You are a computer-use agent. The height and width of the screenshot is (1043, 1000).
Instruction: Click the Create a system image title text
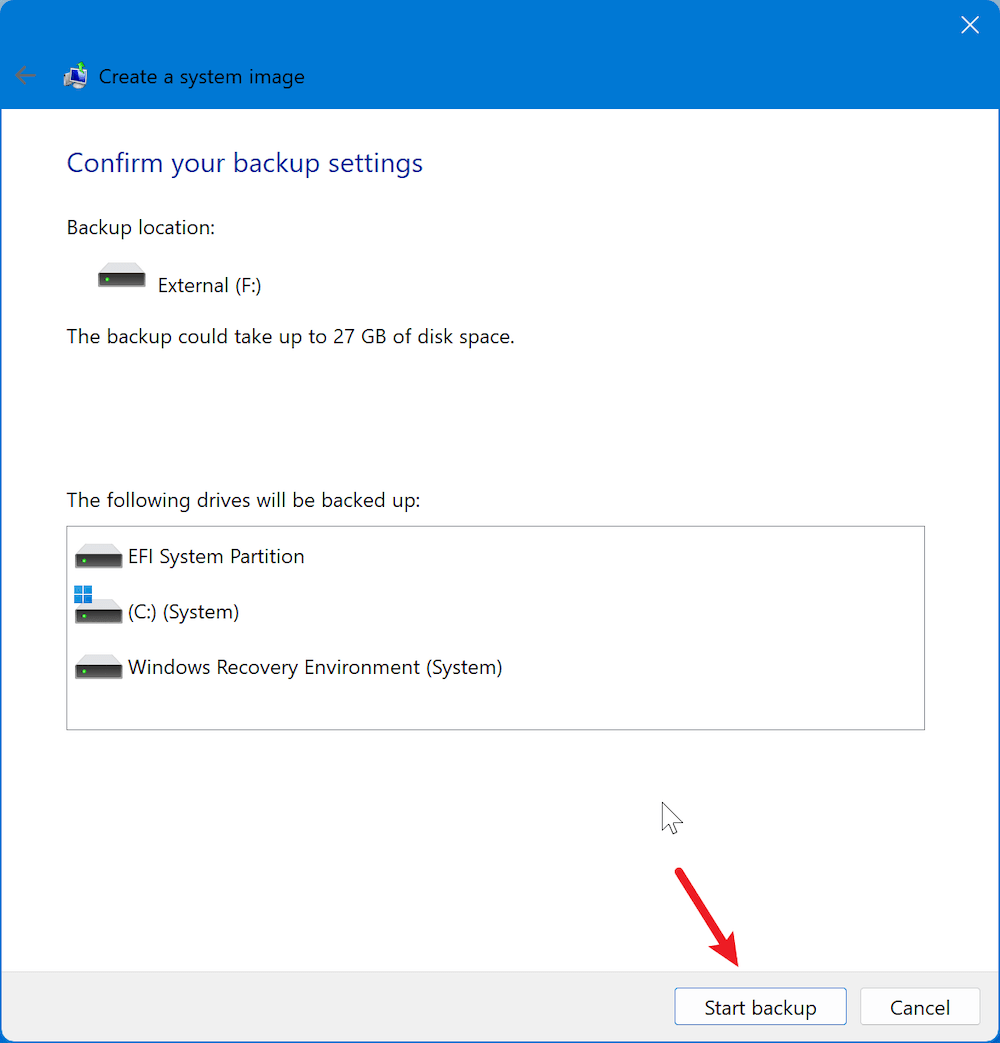(x=200, y=76)
